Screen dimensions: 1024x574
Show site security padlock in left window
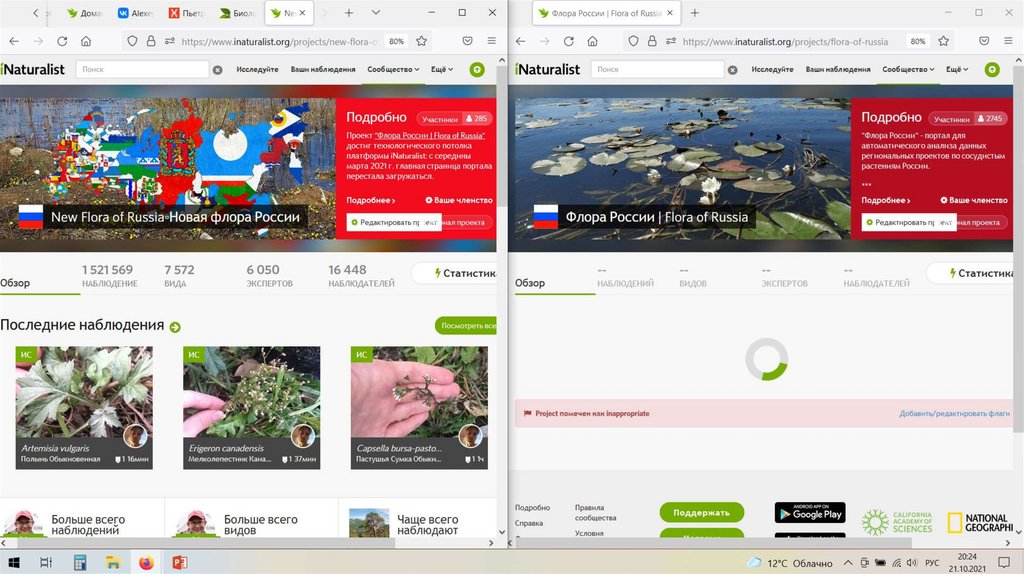pyautogui.click(x=151, y=41)
